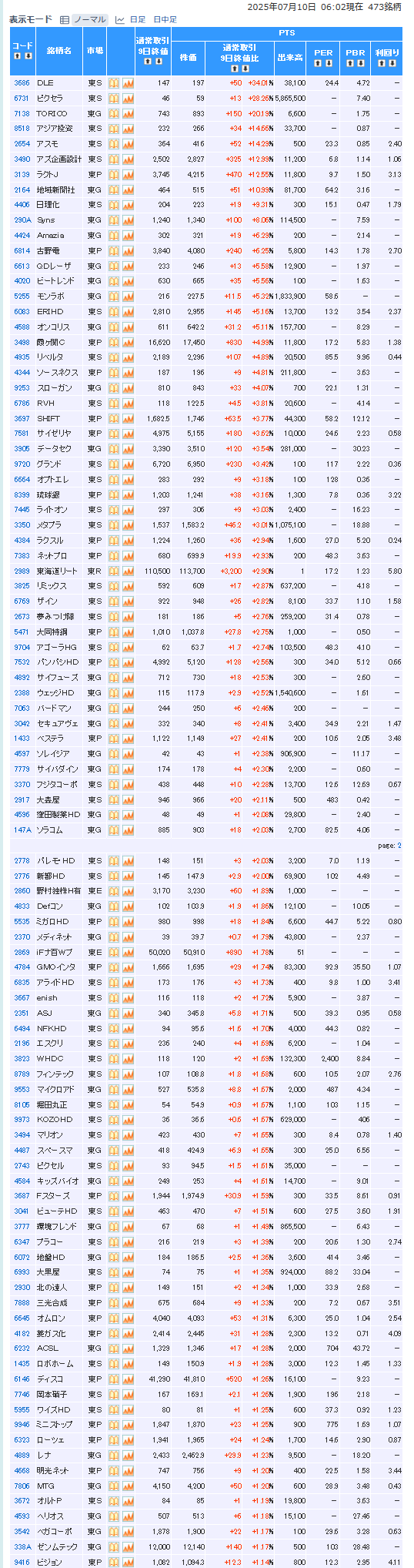
Task: Select stock name ソースネクス
Action: point(57,373)
